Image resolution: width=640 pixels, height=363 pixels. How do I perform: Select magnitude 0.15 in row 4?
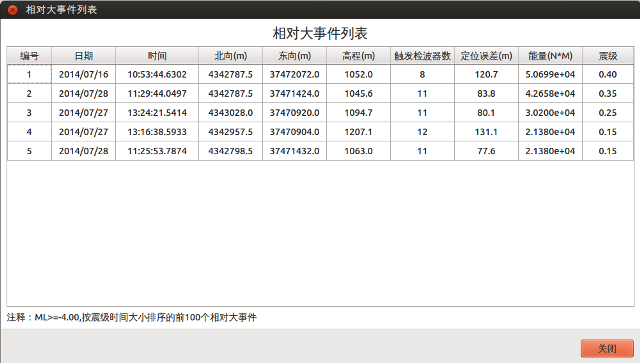tap(608, 132)
